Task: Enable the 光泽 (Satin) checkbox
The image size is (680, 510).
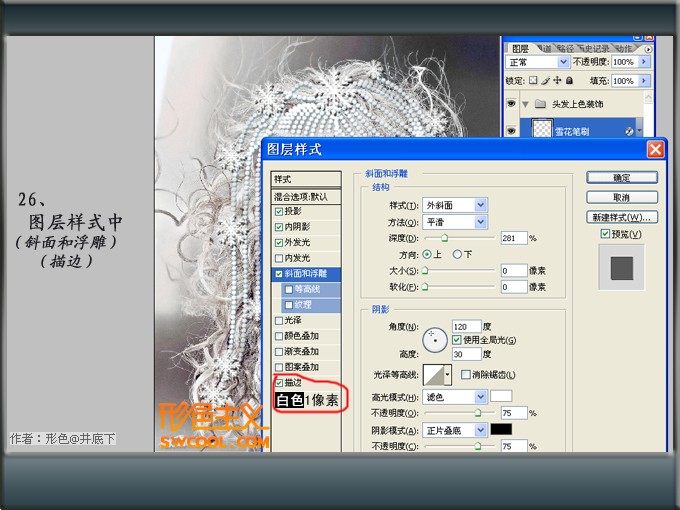Action: click(x=279, y=320)
